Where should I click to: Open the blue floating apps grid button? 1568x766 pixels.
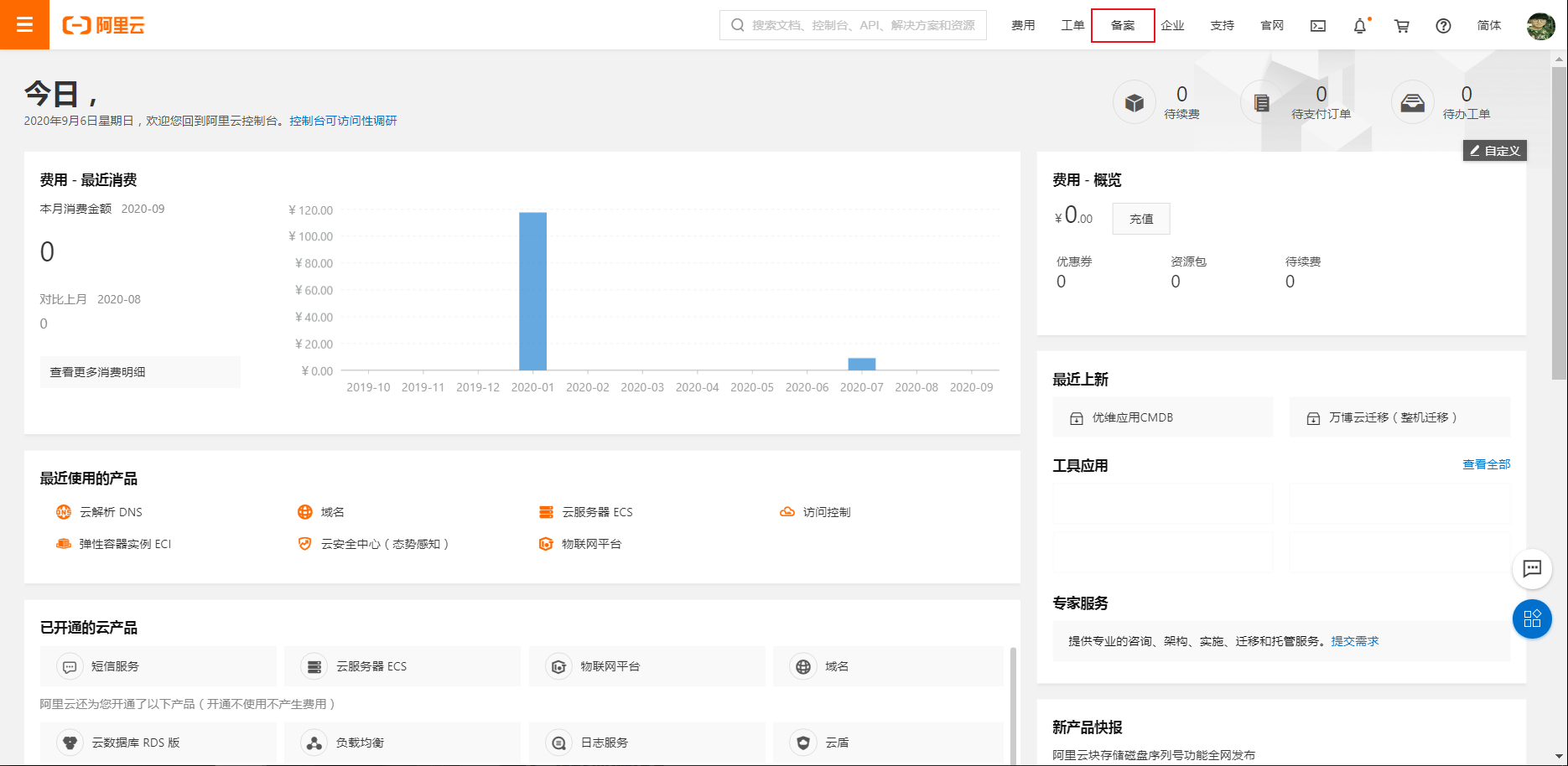(1532, 618)
